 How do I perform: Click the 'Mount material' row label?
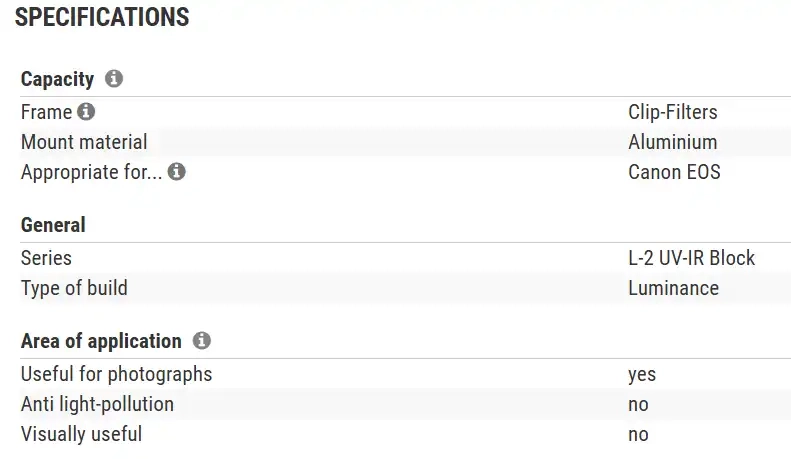[x=84, y=142]
